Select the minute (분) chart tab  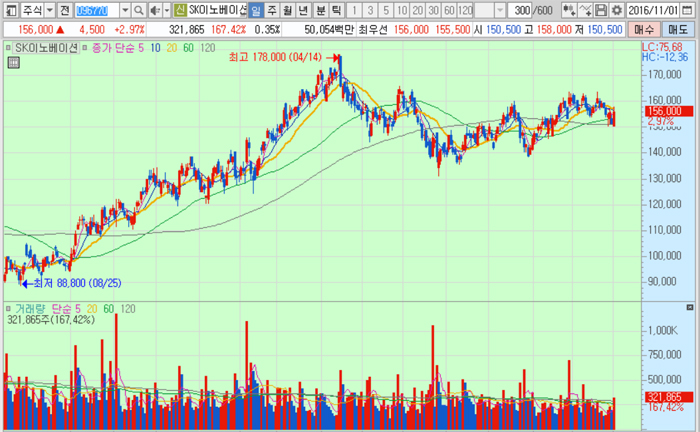(x=321, y=10)
